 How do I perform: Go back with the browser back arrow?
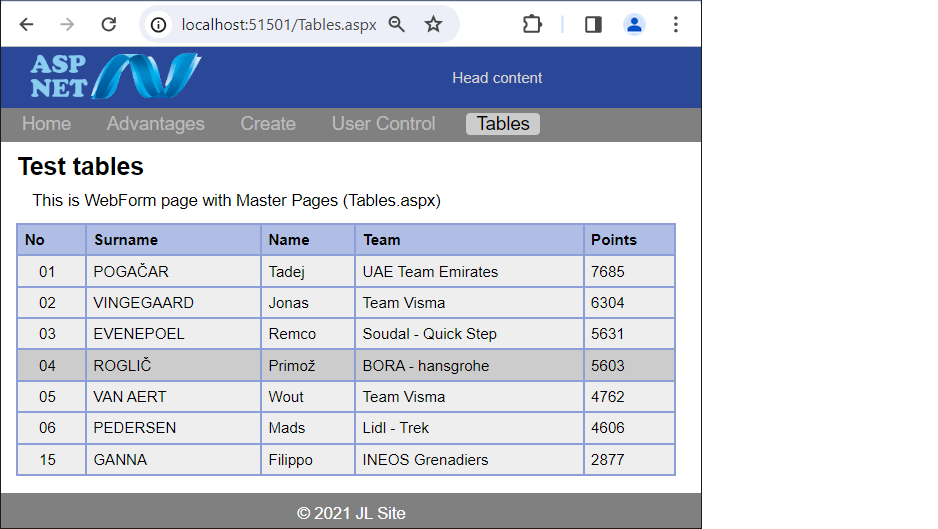pyautogui.click(x=26, y=25)
